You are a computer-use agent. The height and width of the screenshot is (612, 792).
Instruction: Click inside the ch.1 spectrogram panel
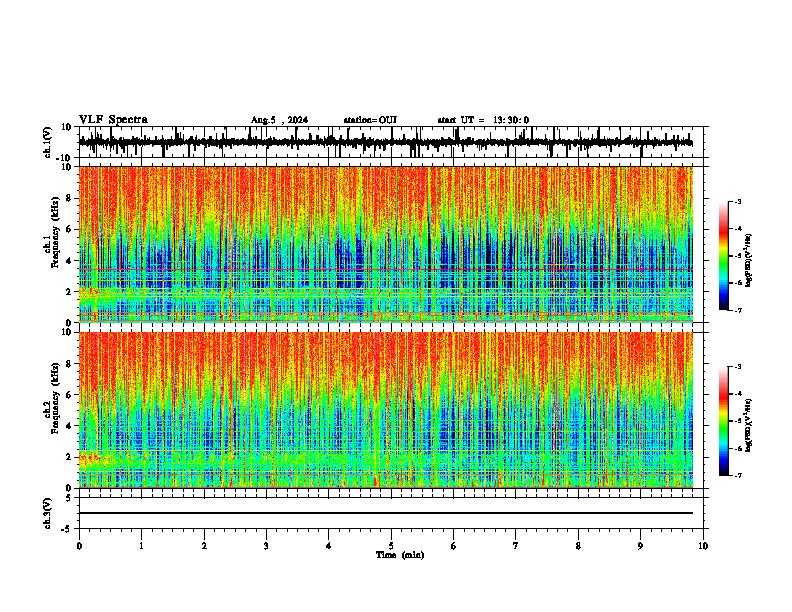386,244
